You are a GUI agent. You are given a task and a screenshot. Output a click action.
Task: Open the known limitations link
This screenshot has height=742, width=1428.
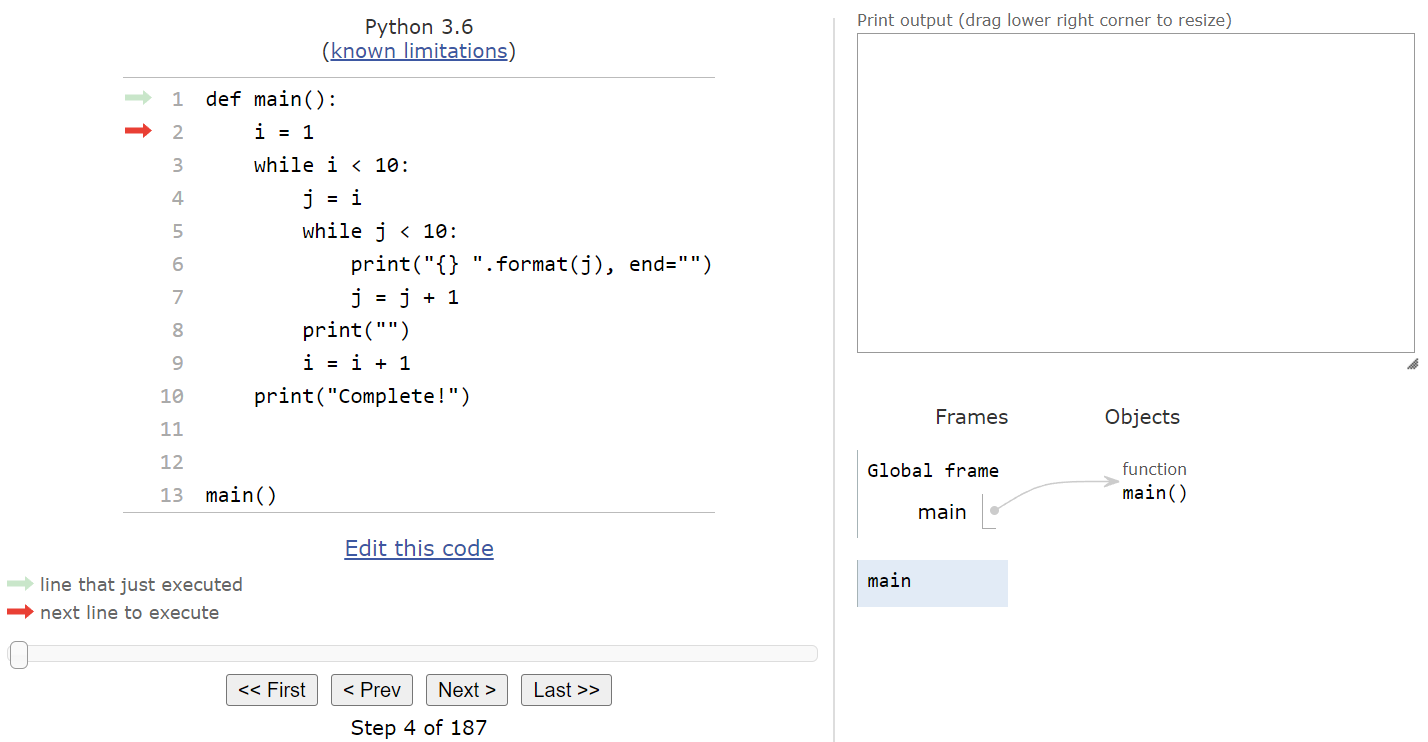418,50
